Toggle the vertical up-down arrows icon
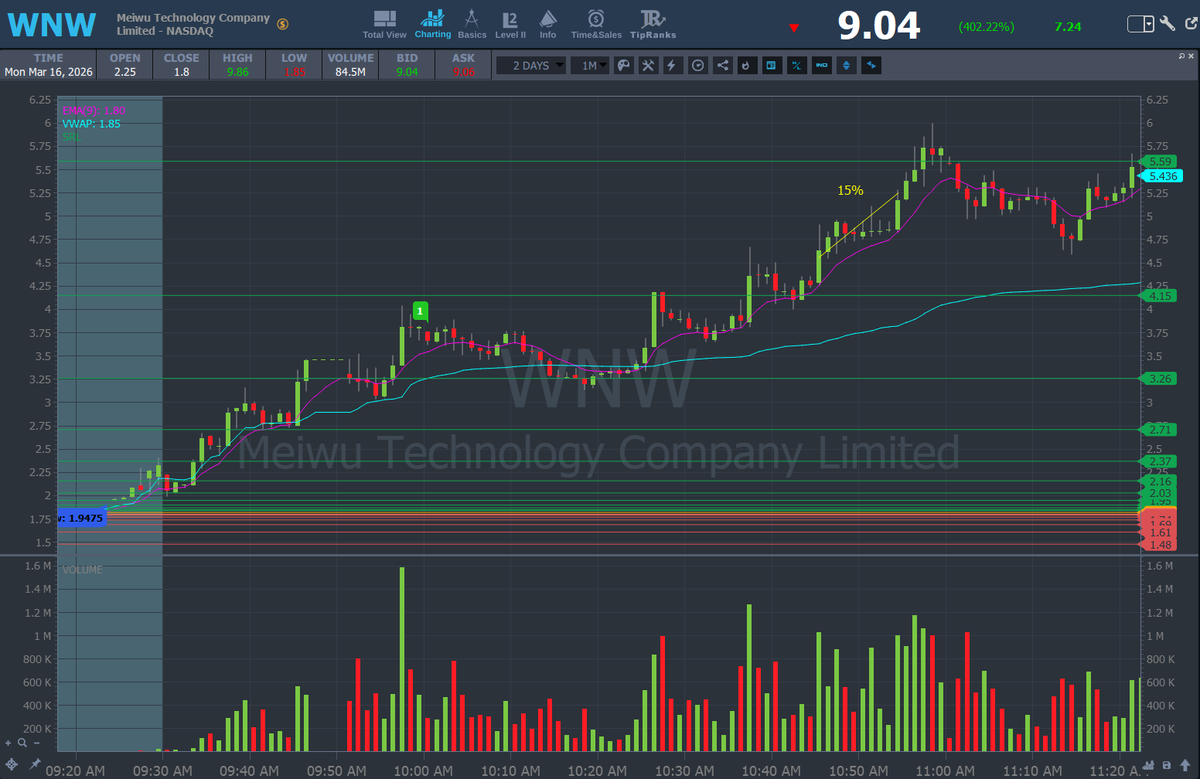1200x779 pixels. click(847, 65)
